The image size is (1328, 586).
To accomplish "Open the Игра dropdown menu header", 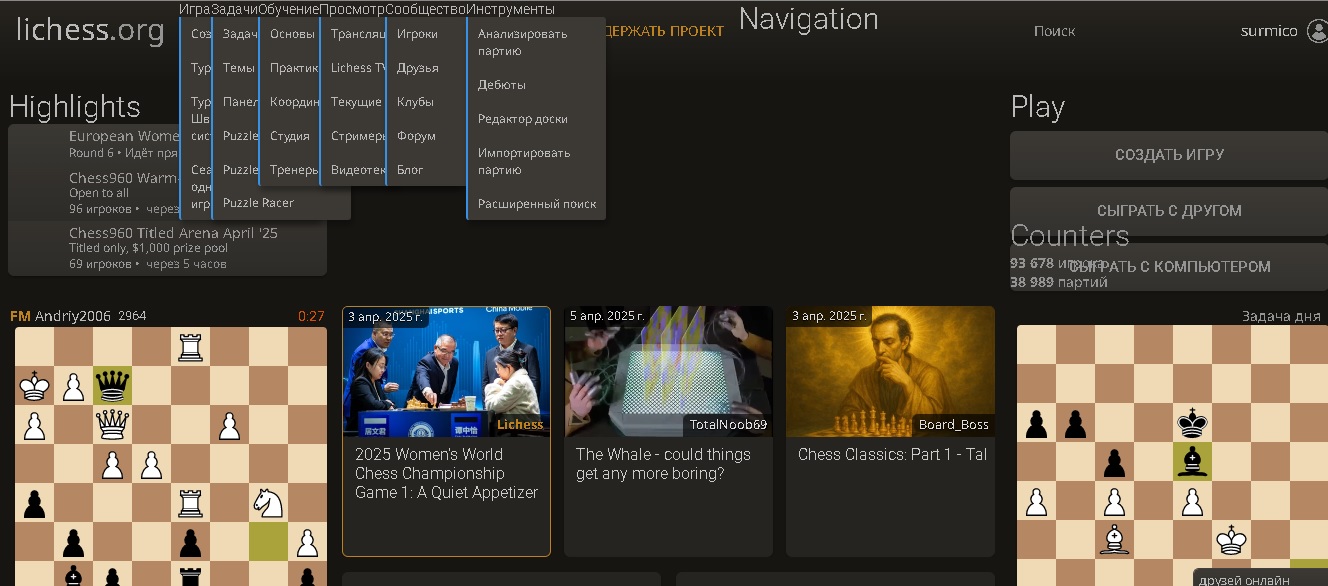I will (x=195, y=9).
